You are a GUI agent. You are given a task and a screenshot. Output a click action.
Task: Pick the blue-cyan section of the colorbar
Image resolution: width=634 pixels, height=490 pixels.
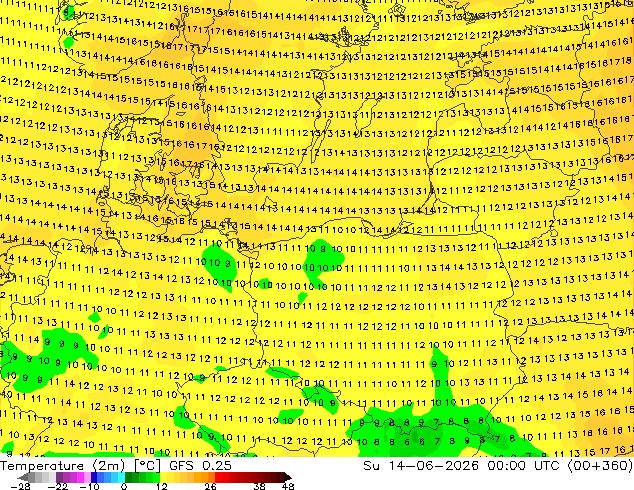[108, 477]
